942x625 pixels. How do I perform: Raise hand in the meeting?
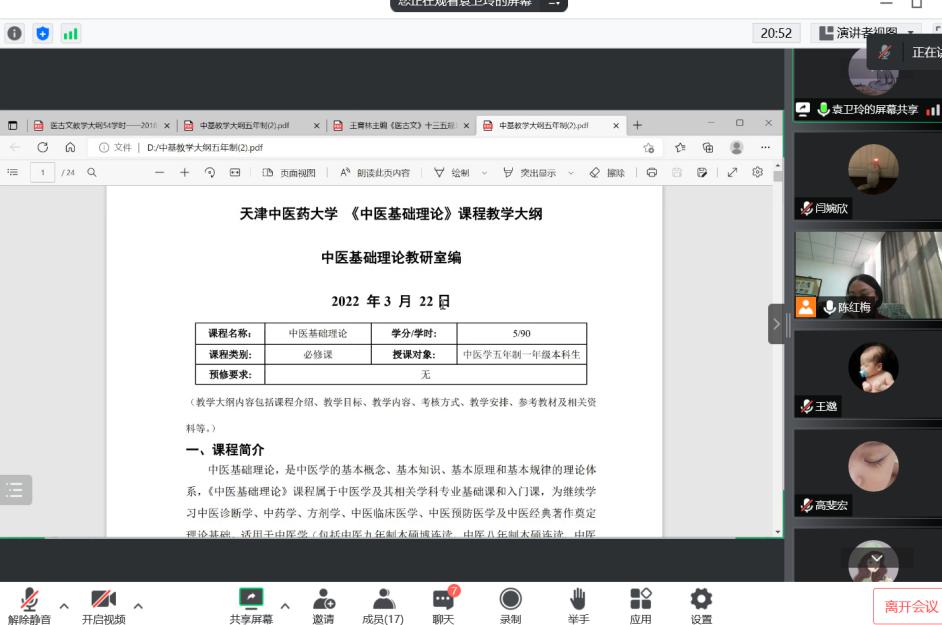577,600
